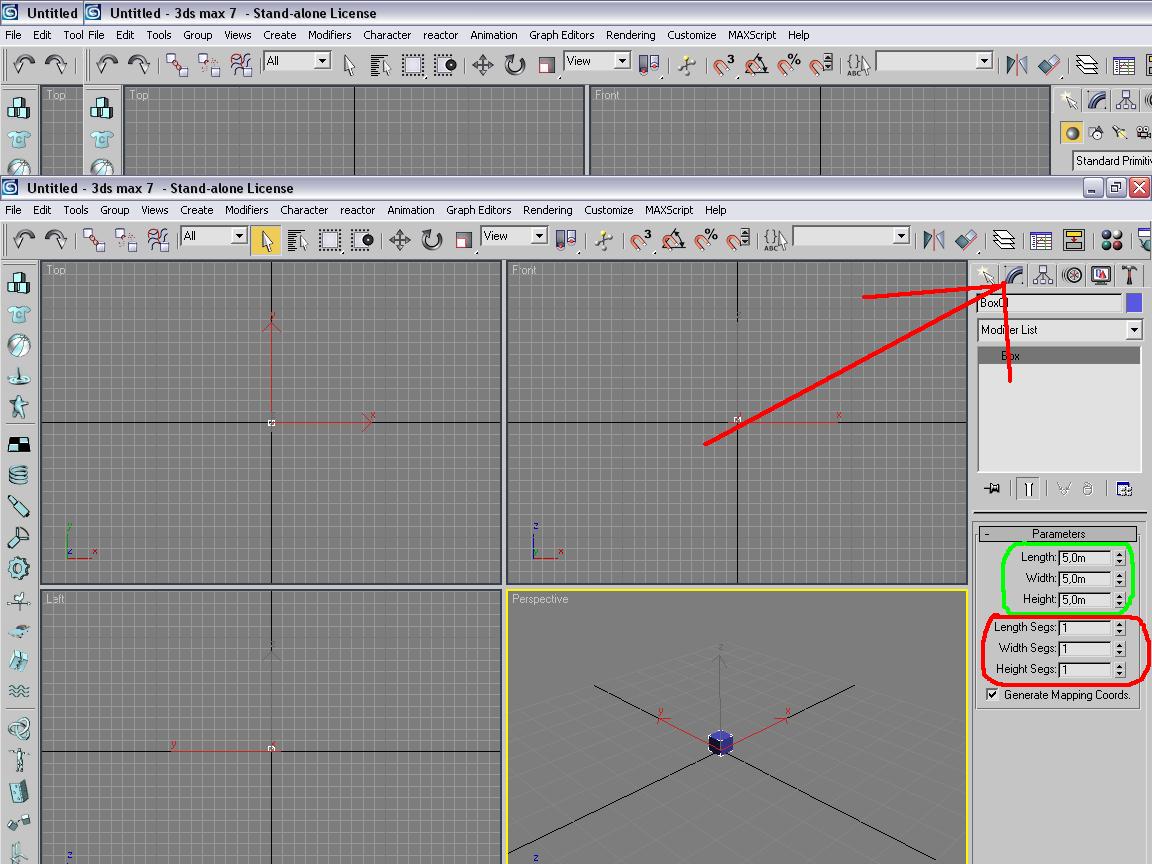1152x864 pixels.
Task: Open the Customize menu in the back window
Action: 691,35
